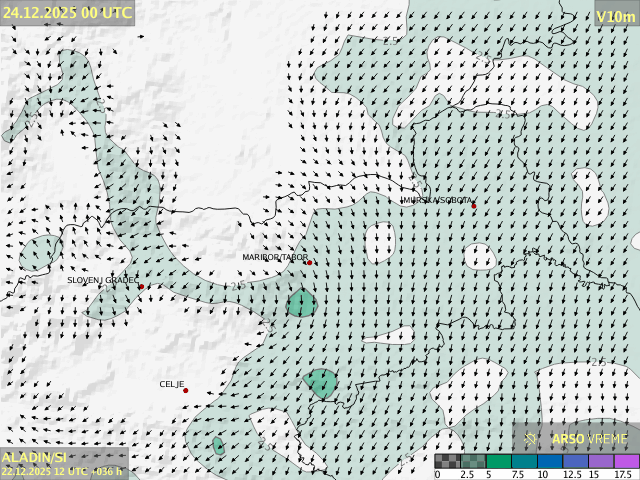Pick the teal 7.5–10 legend color
Viewport: 640px width, 480px height.
click(x=525, y=461)
